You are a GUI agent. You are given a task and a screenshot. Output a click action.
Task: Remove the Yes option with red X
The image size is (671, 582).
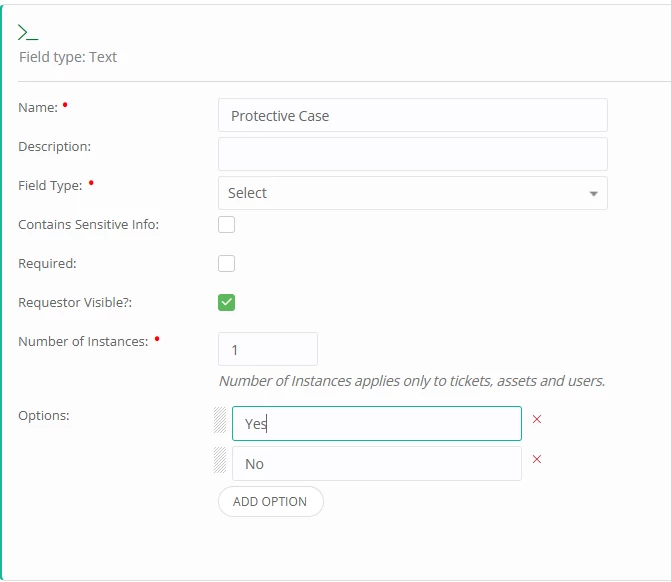coord(537,419)
